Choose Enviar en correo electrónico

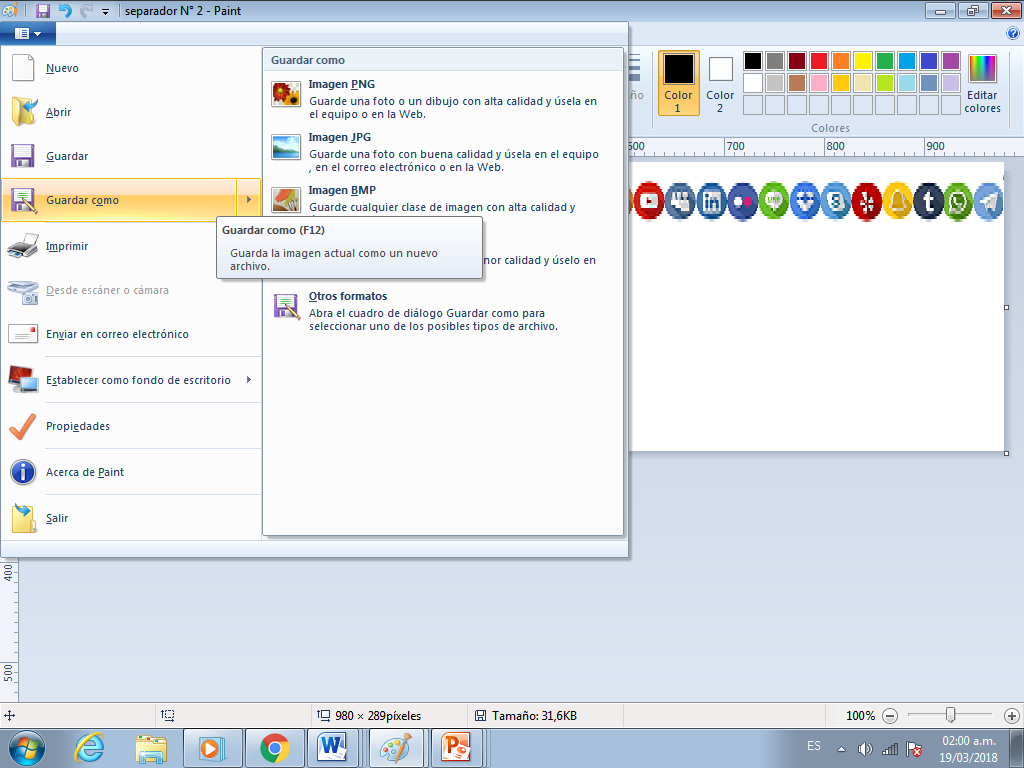(131, 334)
